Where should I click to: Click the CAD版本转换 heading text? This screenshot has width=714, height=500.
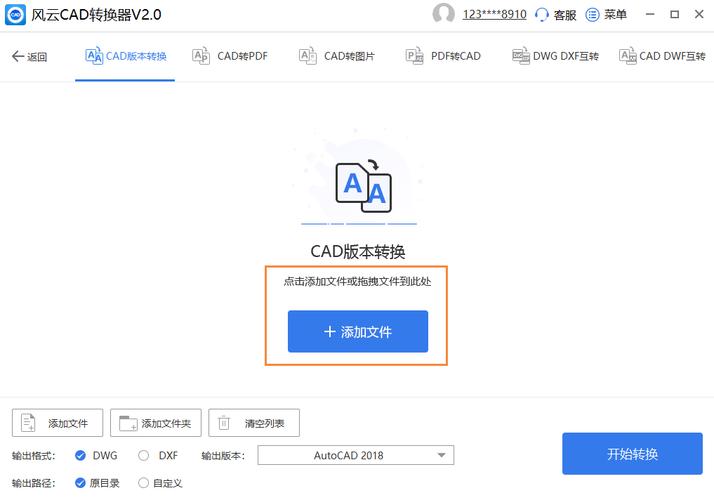[358, 251]
